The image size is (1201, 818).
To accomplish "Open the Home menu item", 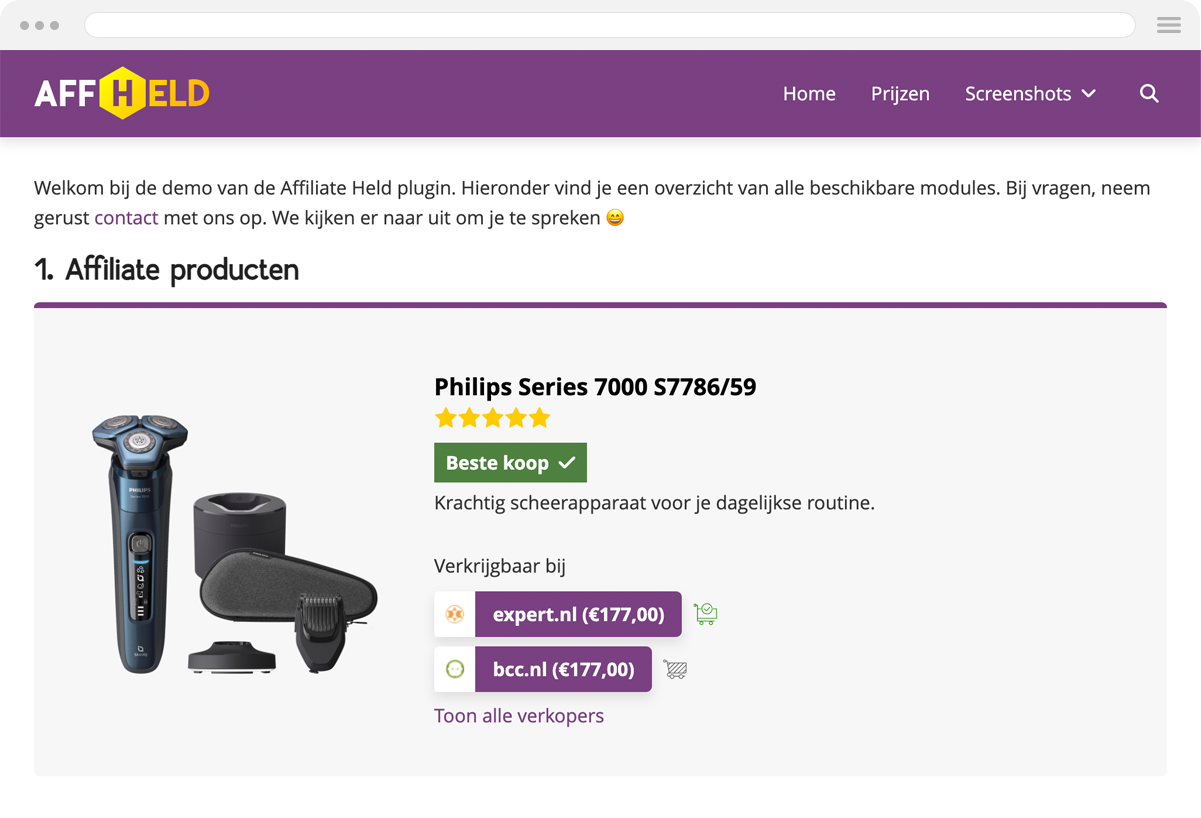I will [809, 93].
